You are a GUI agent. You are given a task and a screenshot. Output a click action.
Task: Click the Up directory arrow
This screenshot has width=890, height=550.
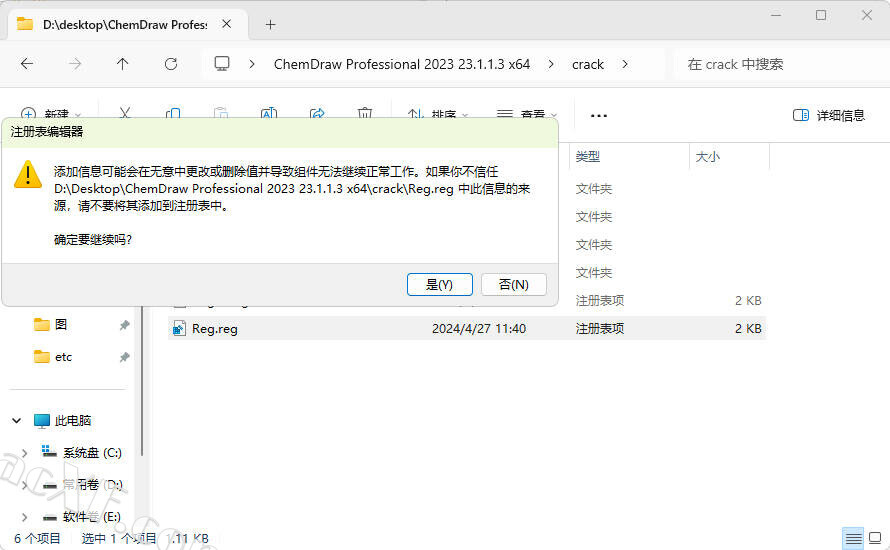click(x=122, y=64)
